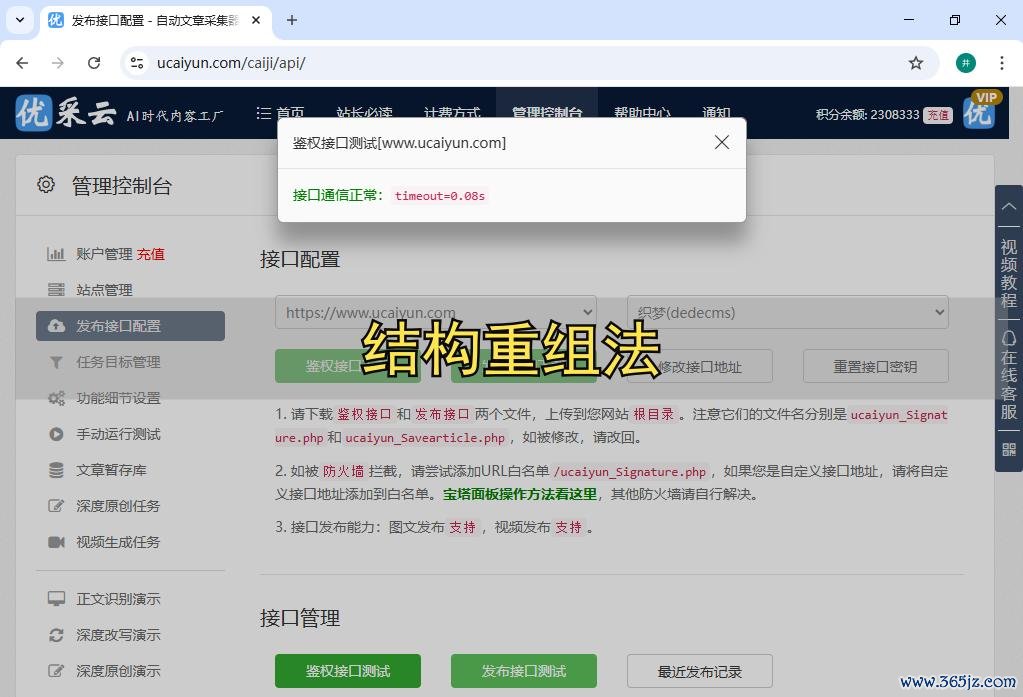Select 发布接口配置 in sidebar
Viewport: 1023px width, 697px height.
point(130,326)
